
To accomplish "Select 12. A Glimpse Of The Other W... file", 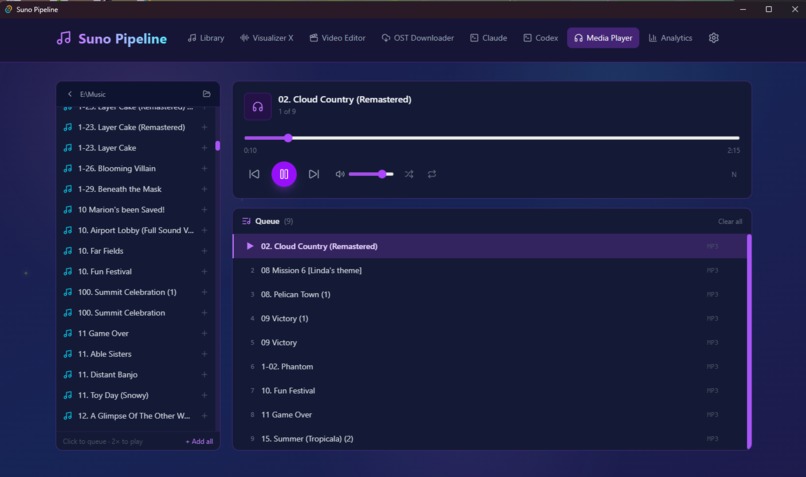I will (136, 415).
